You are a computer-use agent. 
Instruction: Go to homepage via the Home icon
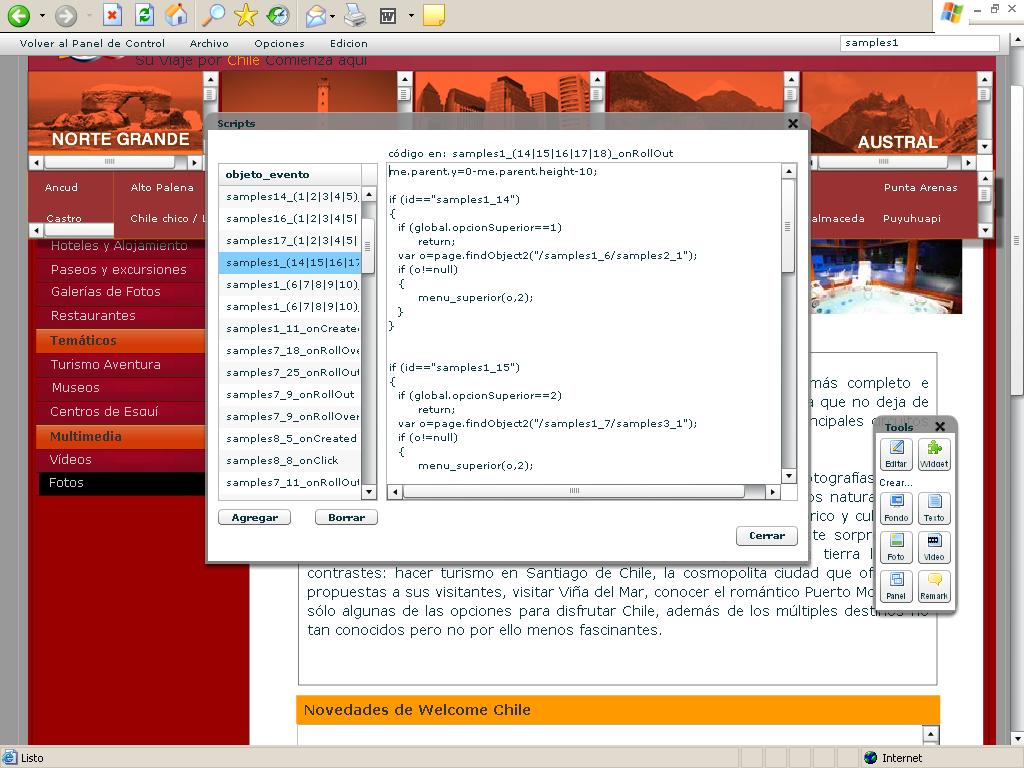pos(176,16)
